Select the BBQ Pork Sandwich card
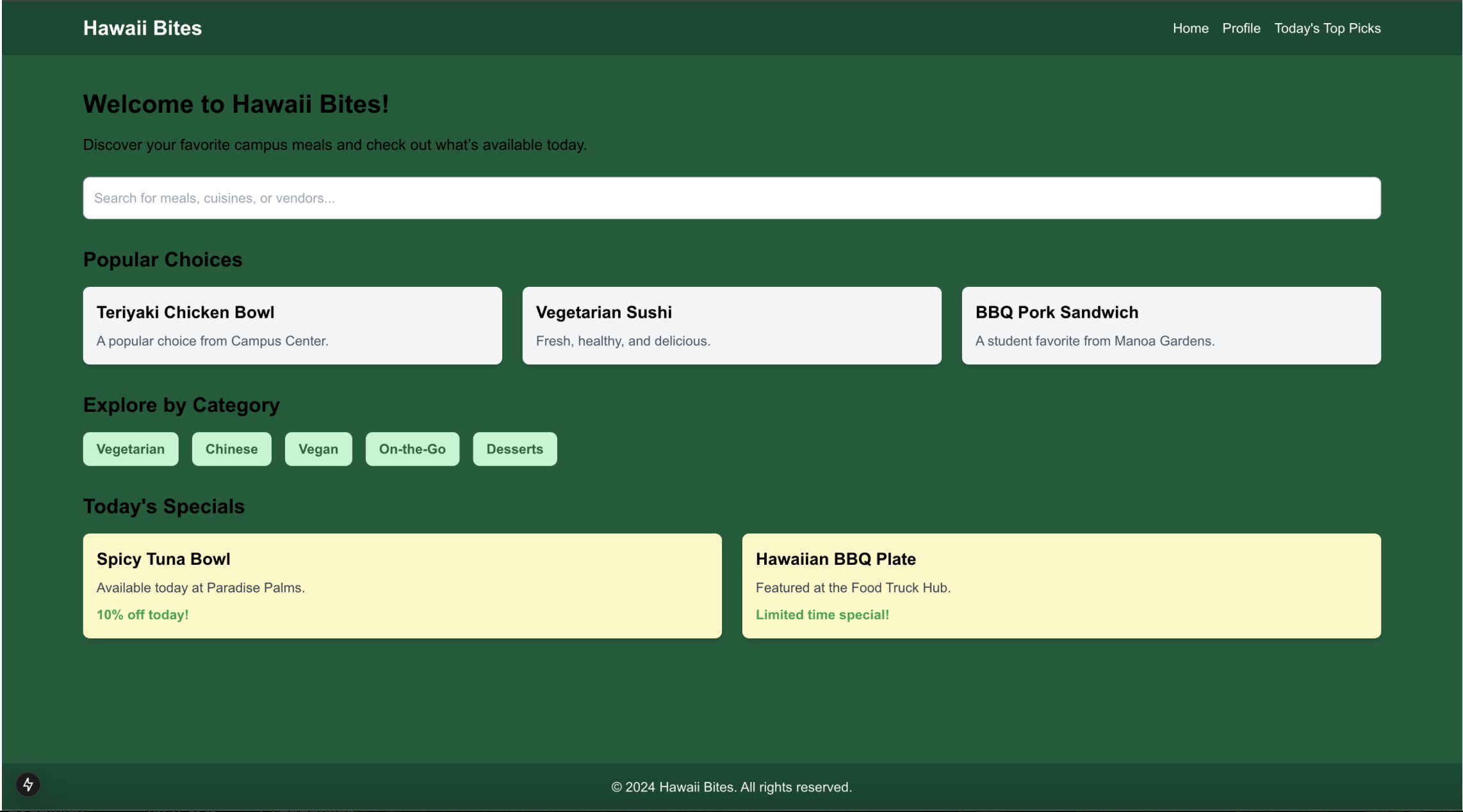 pyautogui.click(x=1171, y=325)
